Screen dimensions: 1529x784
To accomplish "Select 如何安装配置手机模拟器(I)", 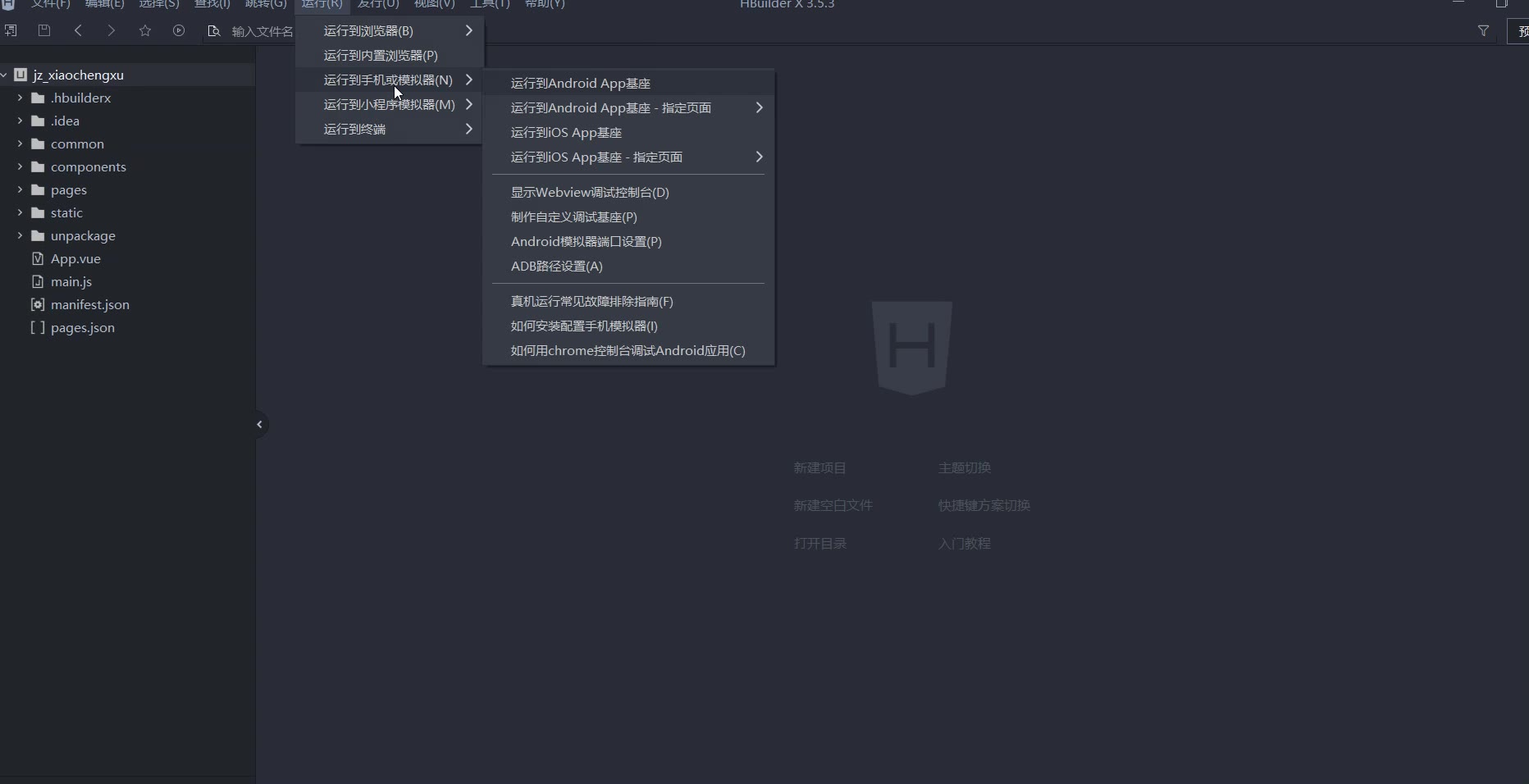I will tap(629, 326).
